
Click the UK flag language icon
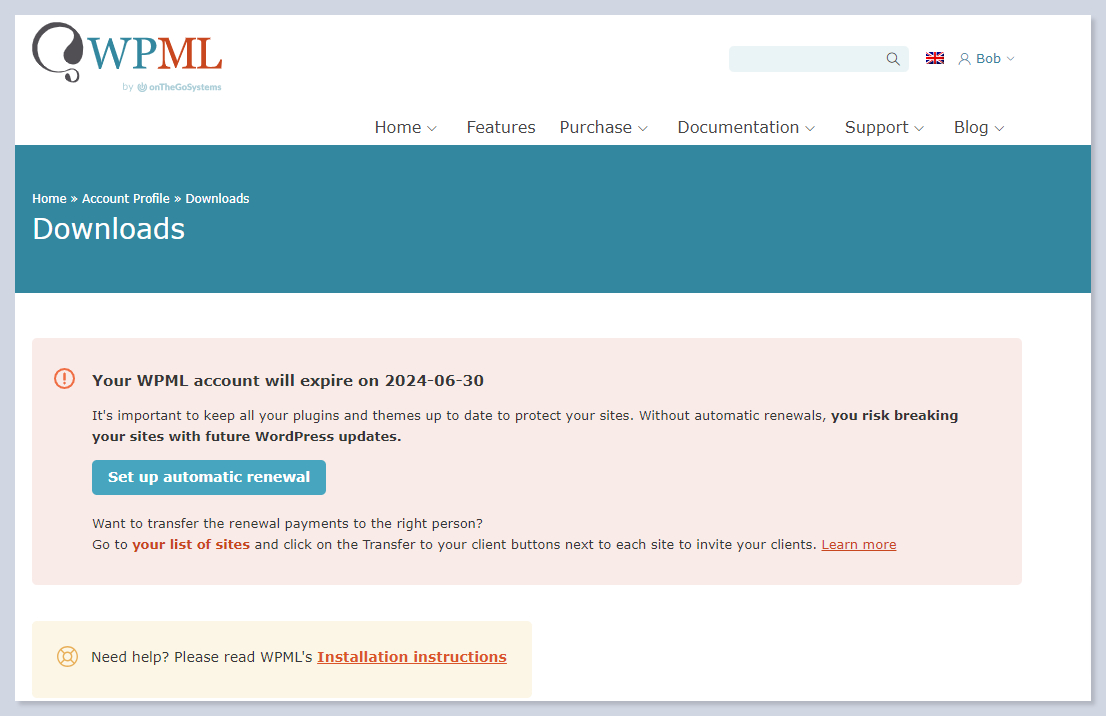935,58
